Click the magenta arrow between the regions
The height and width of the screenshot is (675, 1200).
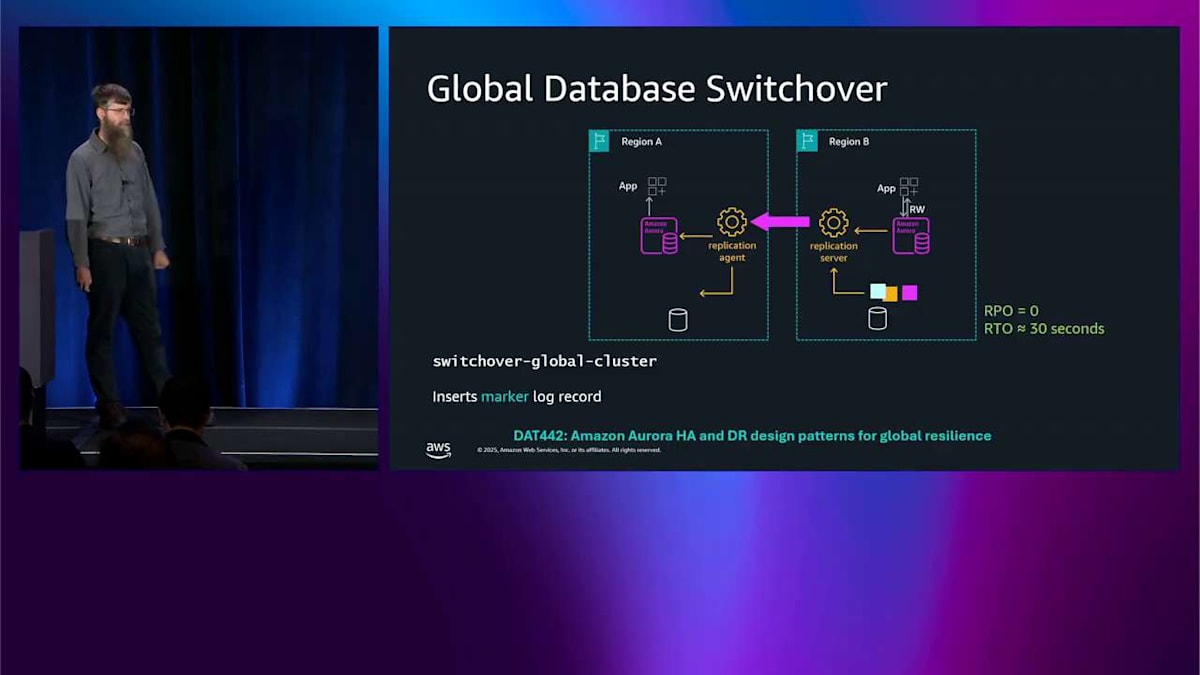click(x=780, y=222)
